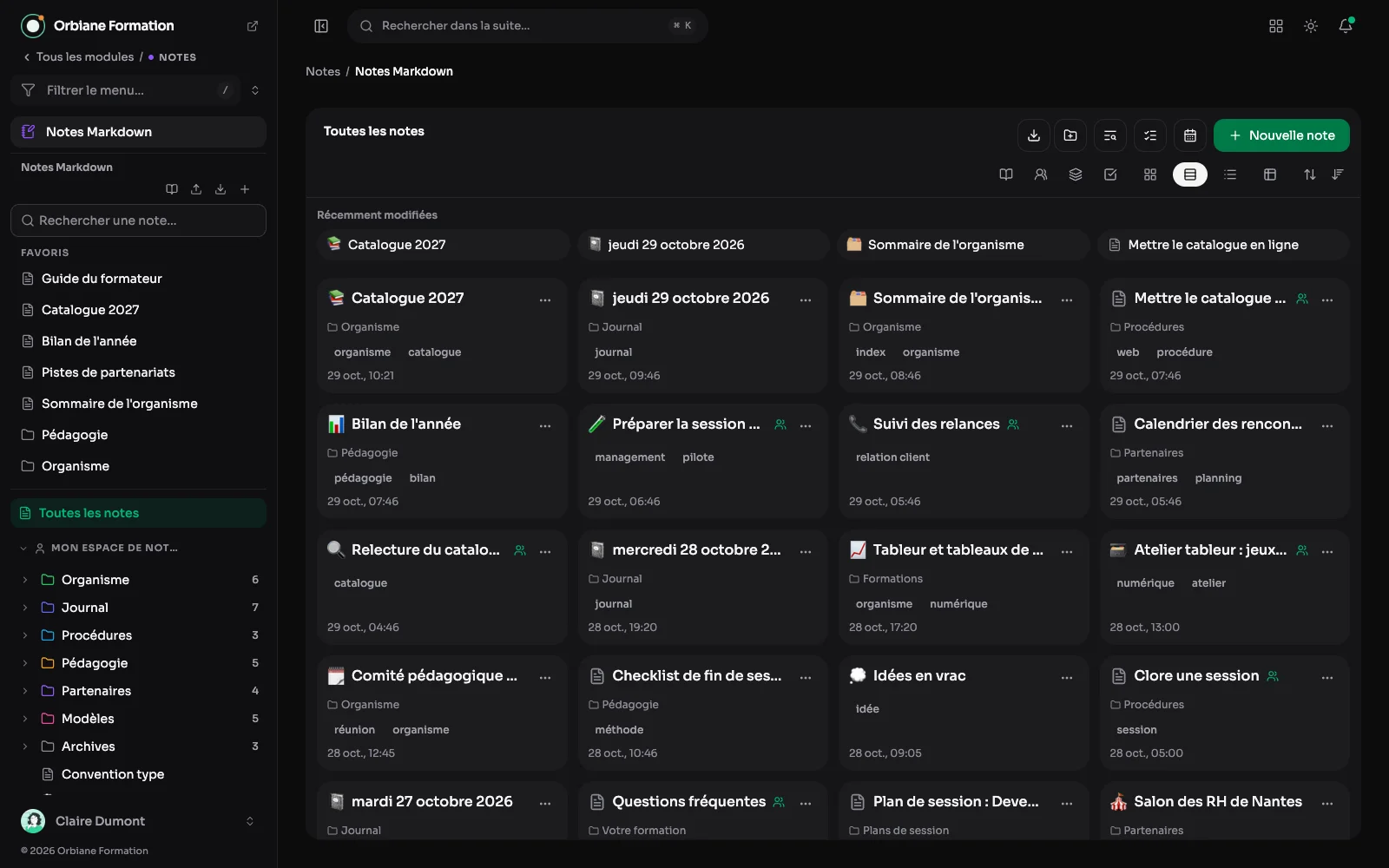1389x868 pixels.
Task: Toggle the light/dark theme sun icon
Action: 1311,26
